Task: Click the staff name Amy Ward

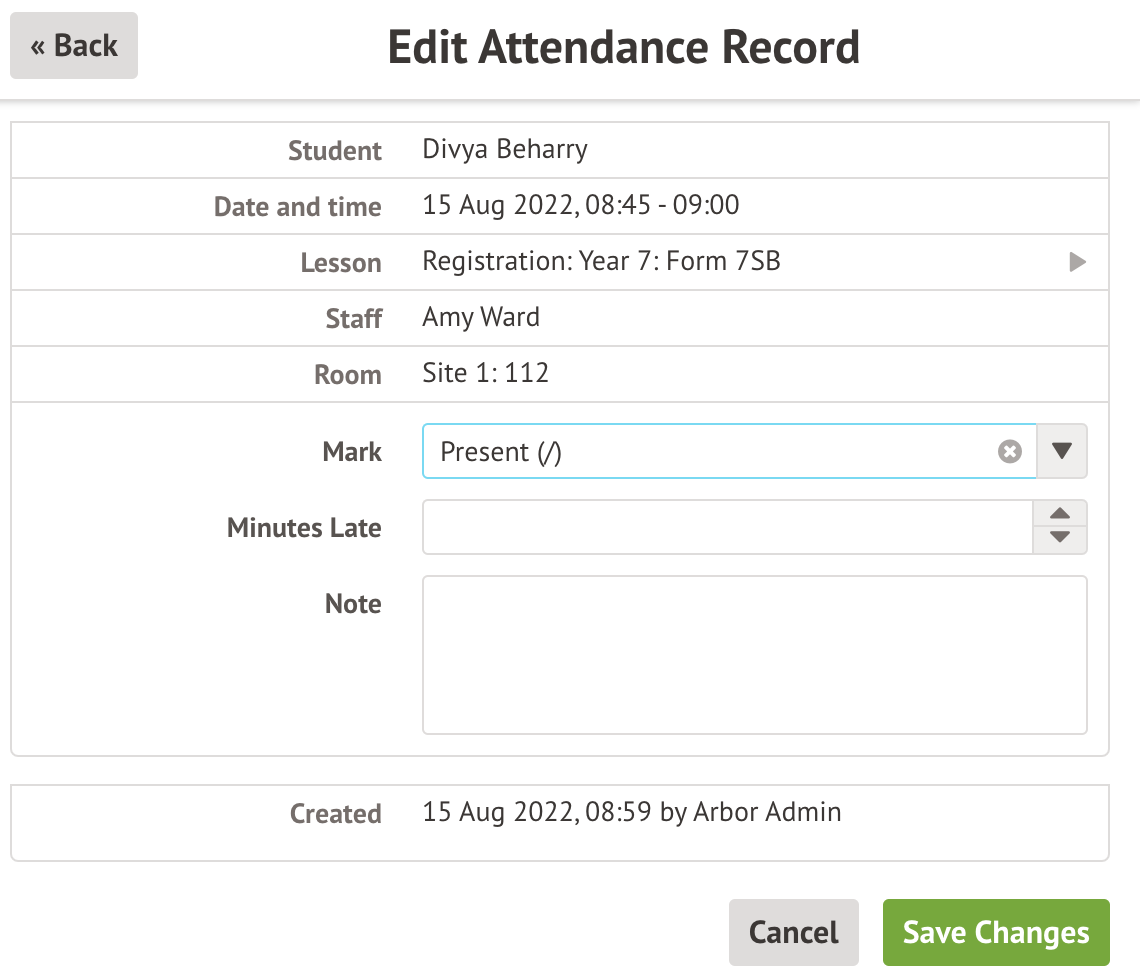Action: pos(481,318)
